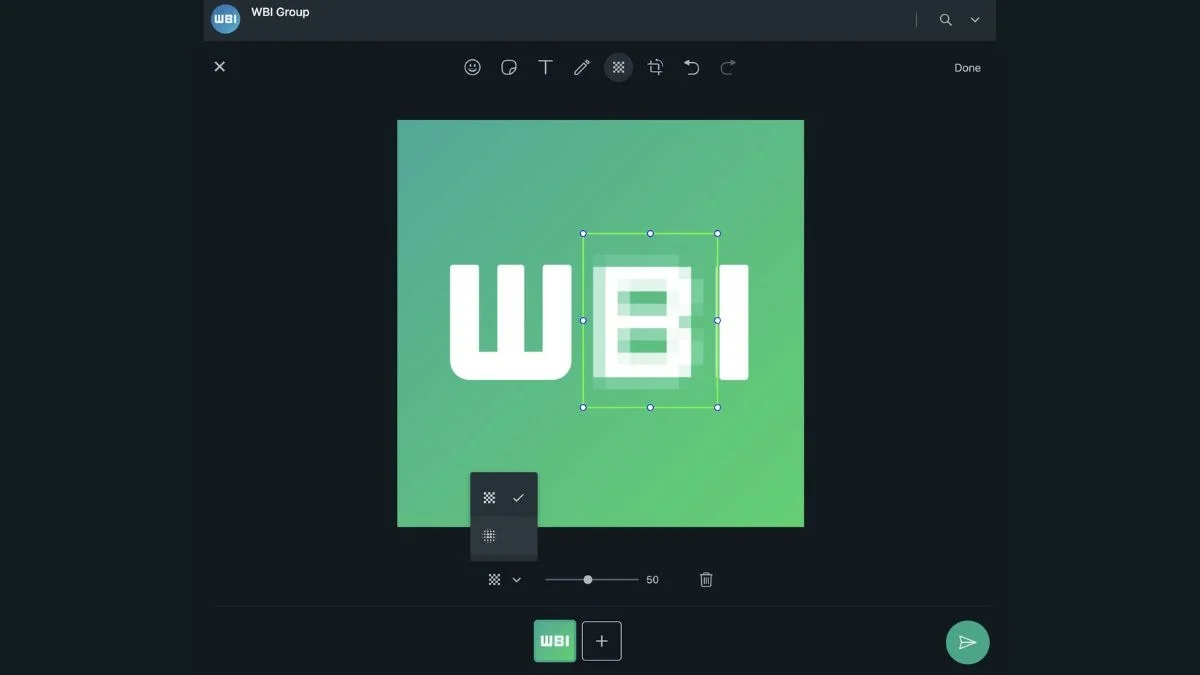
Task: Add another image with plus button
Action: point(601,641)
